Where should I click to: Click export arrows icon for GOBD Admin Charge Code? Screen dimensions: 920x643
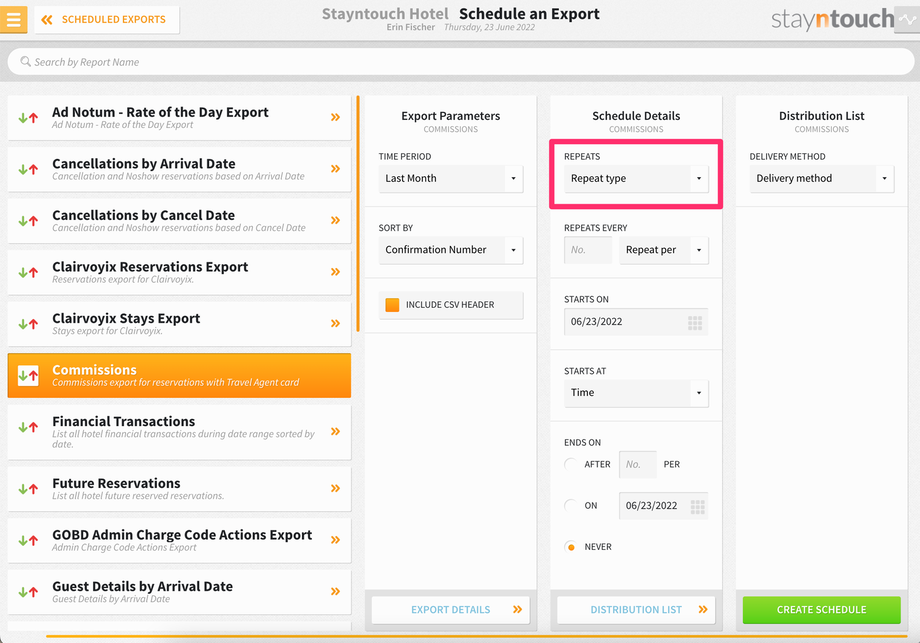coord(28,540)
